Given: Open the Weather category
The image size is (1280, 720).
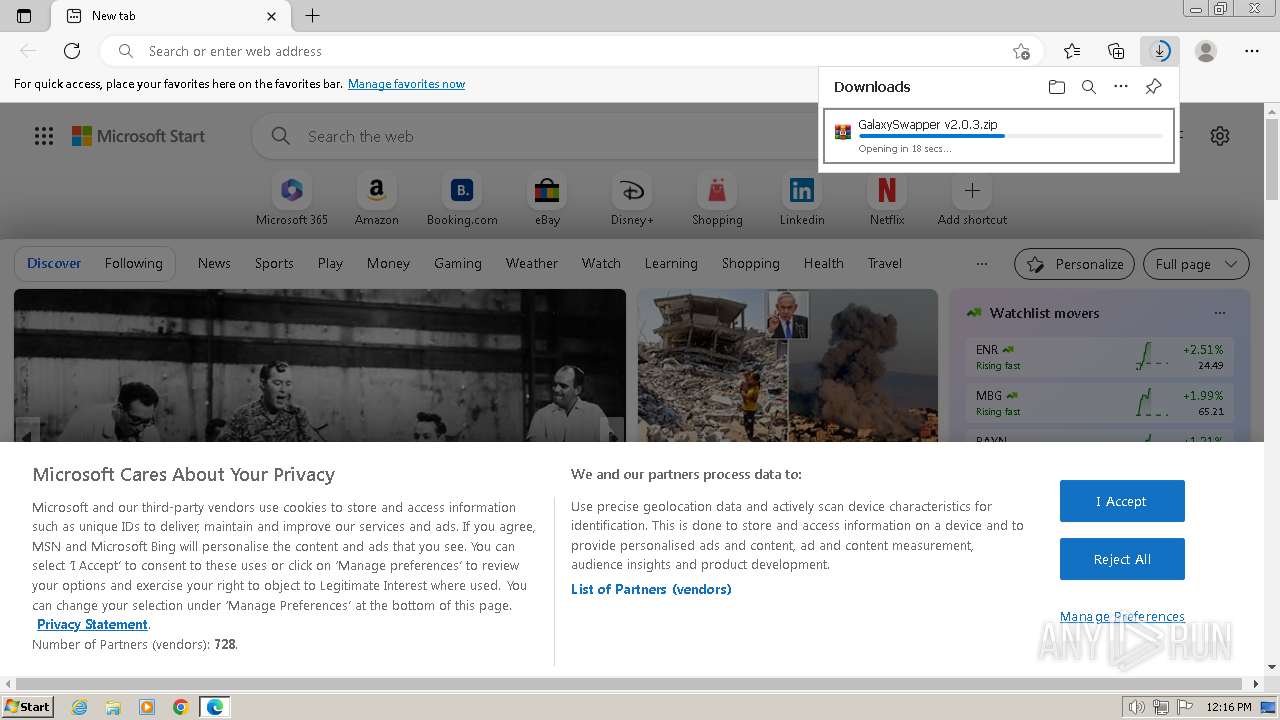Looking at the screenshot, I should pyautogui.click(x=531, y=263).
